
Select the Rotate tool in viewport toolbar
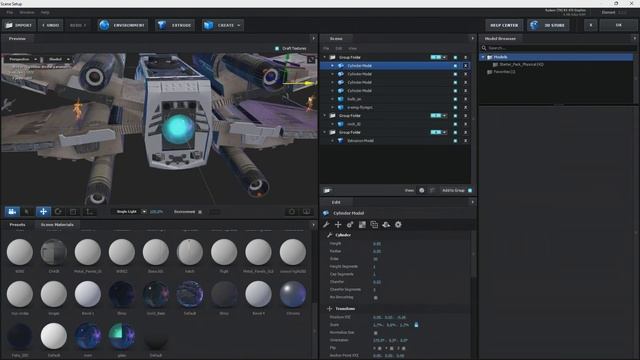click(x=58, y=211)
